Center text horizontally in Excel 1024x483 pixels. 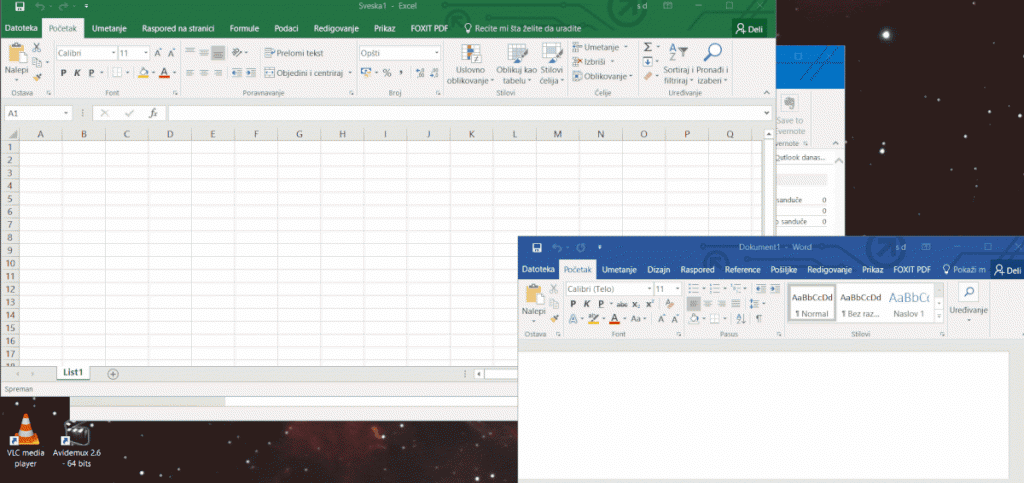point(204,73)
